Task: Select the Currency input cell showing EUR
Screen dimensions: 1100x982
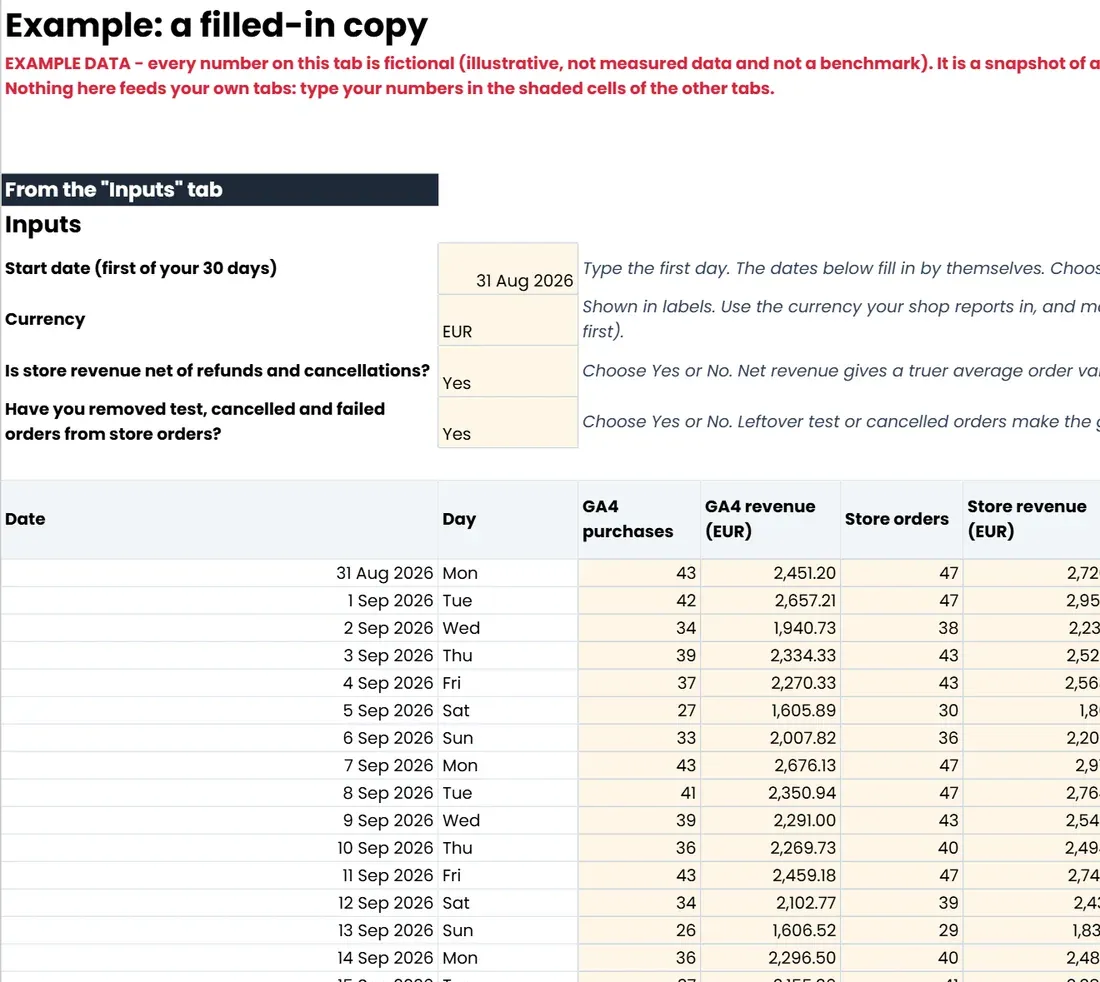Action: click(x=508, y=320)
